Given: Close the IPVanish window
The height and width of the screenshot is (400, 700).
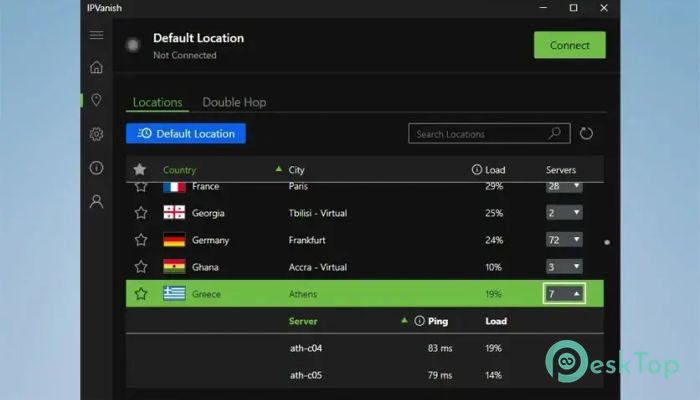Looking at the screenshot, I should click(604, 8).
